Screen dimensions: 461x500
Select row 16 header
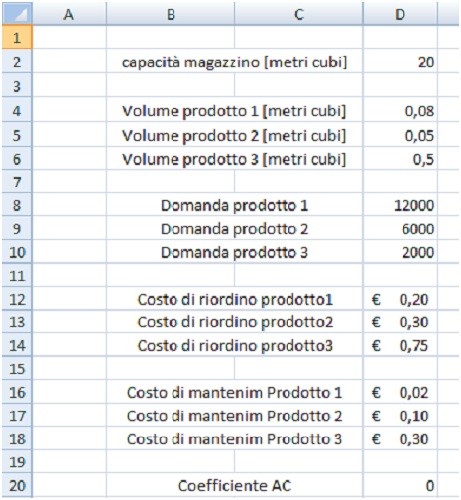(x=17, y=392)
